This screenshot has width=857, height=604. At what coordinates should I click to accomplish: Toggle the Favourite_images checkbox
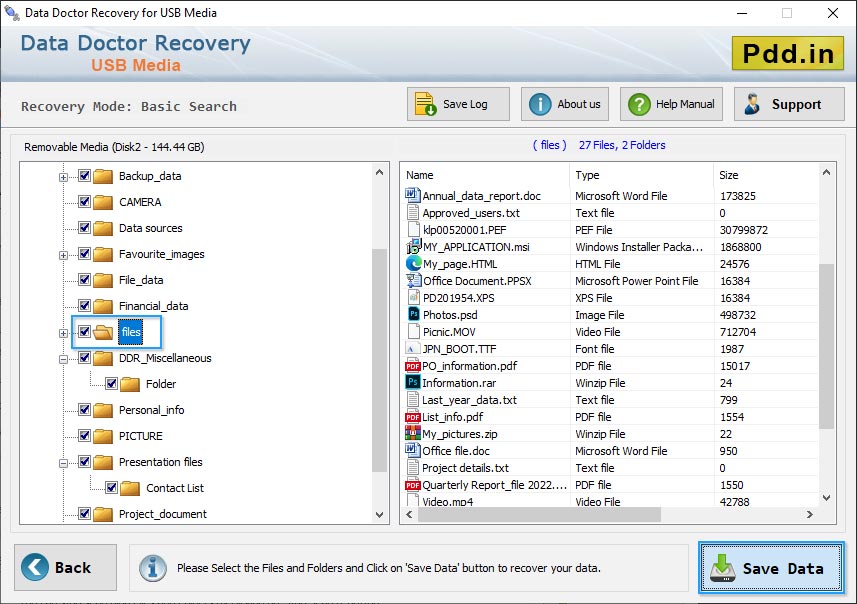84,253
